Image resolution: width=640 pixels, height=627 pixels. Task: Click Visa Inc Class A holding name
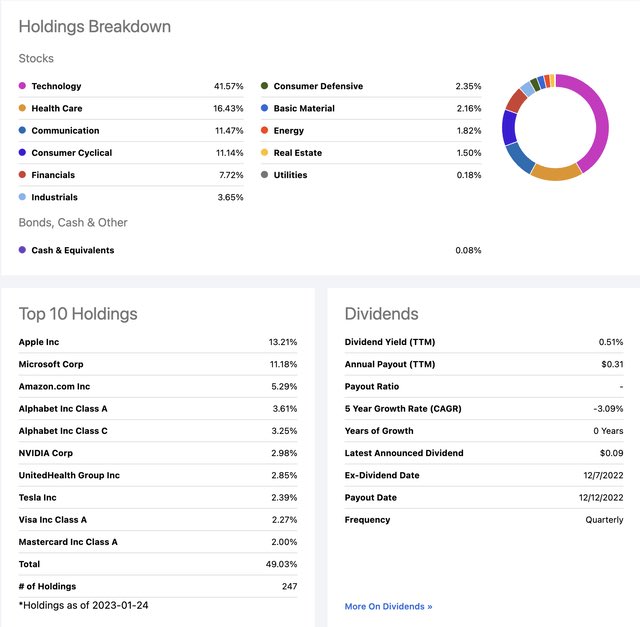click(53, 520)
